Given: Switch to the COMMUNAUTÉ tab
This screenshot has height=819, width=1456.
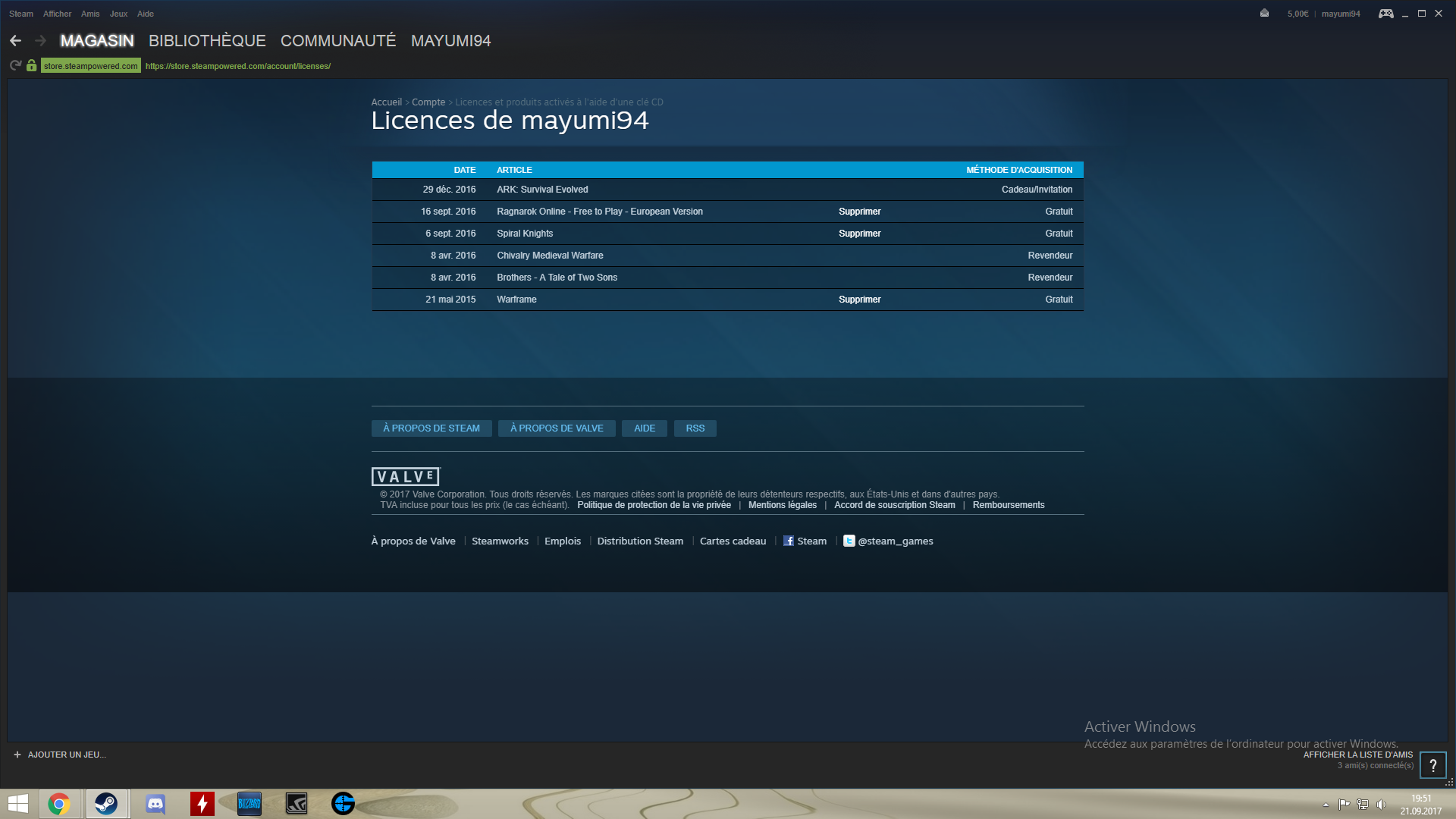Looking at the screenshot, I should click(338, 41).
